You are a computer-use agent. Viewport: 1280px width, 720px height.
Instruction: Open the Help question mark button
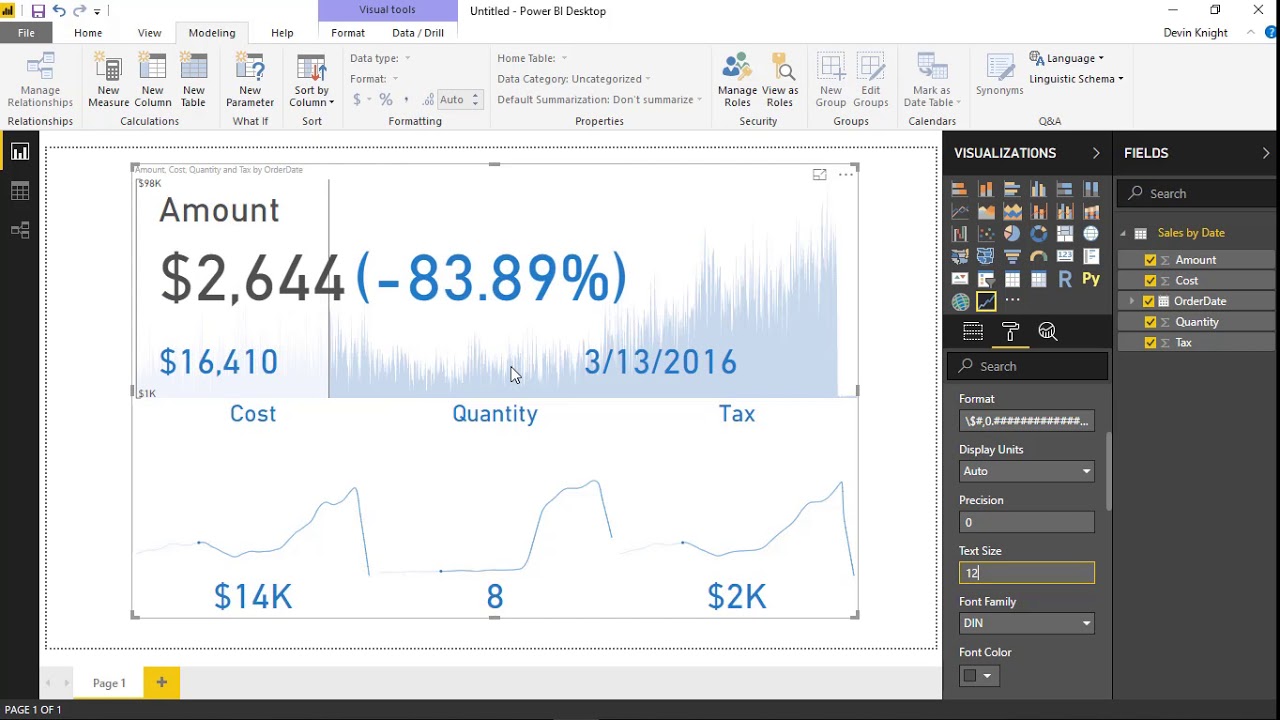1271,33
